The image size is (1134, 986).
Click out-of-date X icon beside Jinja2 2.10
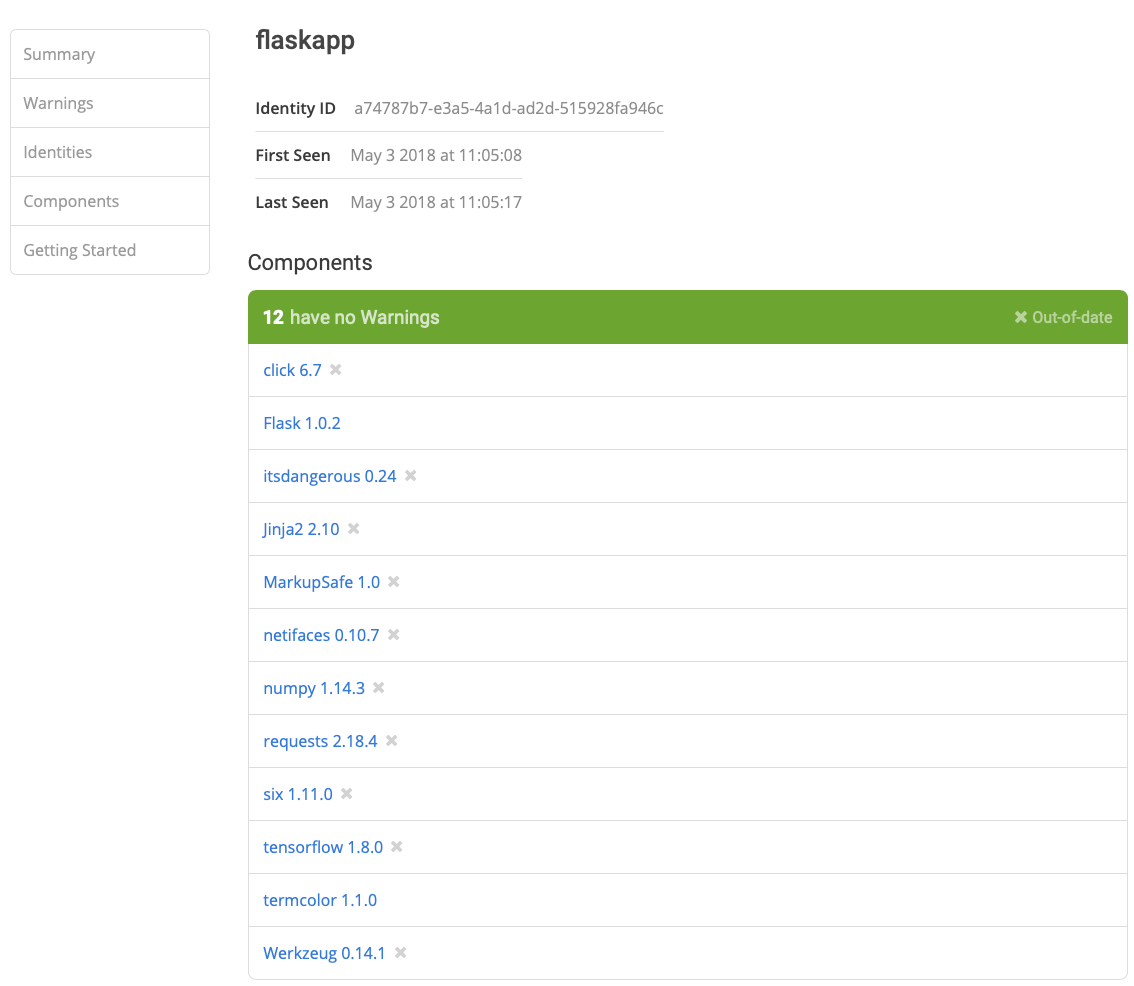click(x=354, y=529)
